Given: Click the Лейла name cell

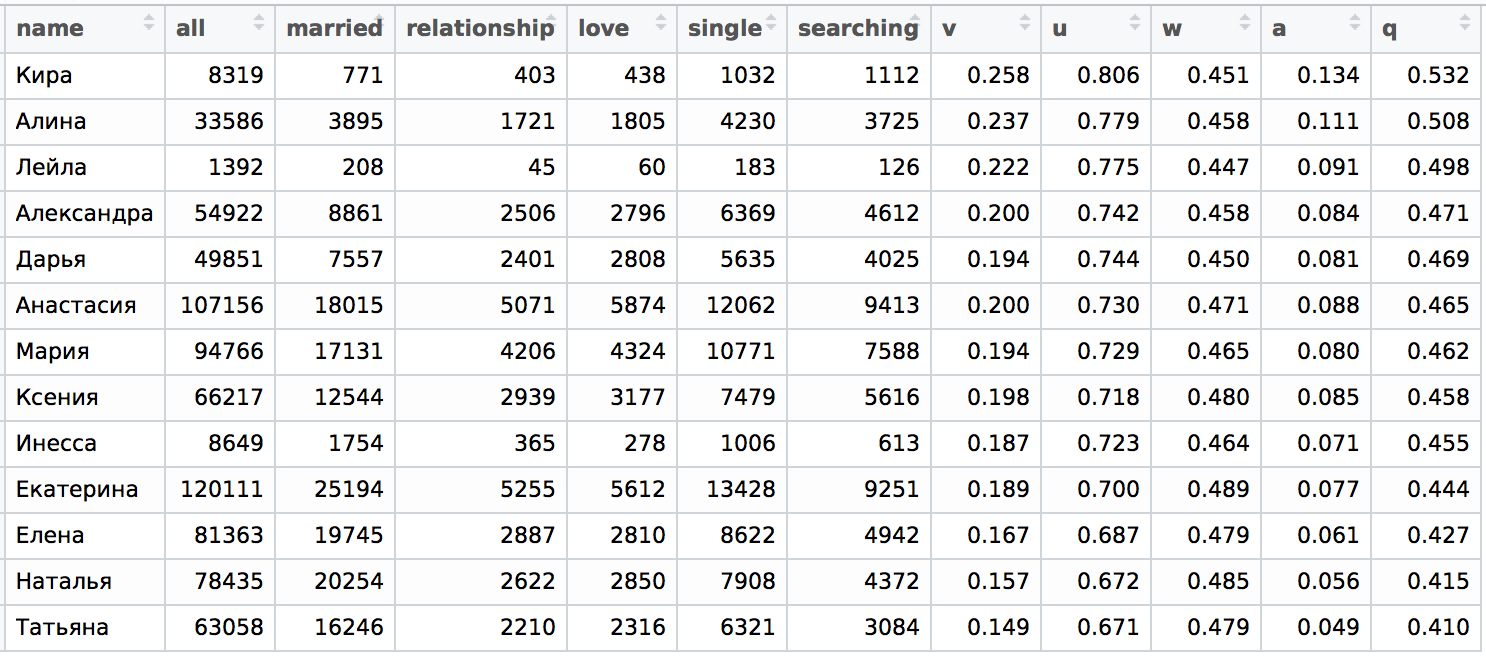Looking at the screenshot, I should coord(86,167).
